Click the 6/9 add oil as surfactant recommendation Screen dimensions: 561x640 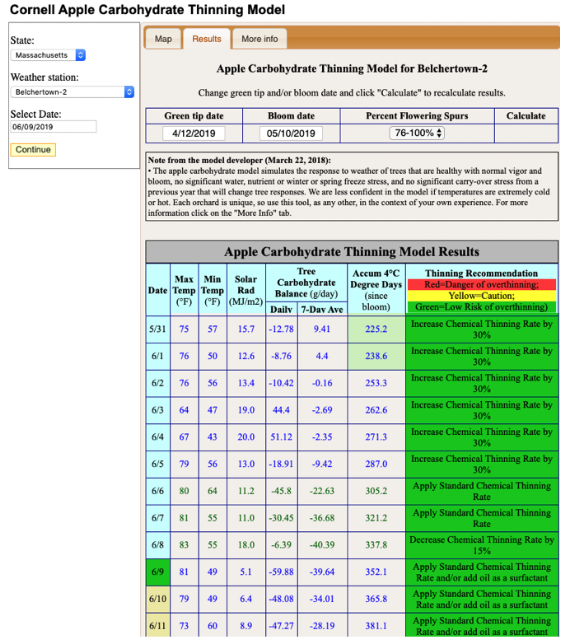click(x=482, y=572)
